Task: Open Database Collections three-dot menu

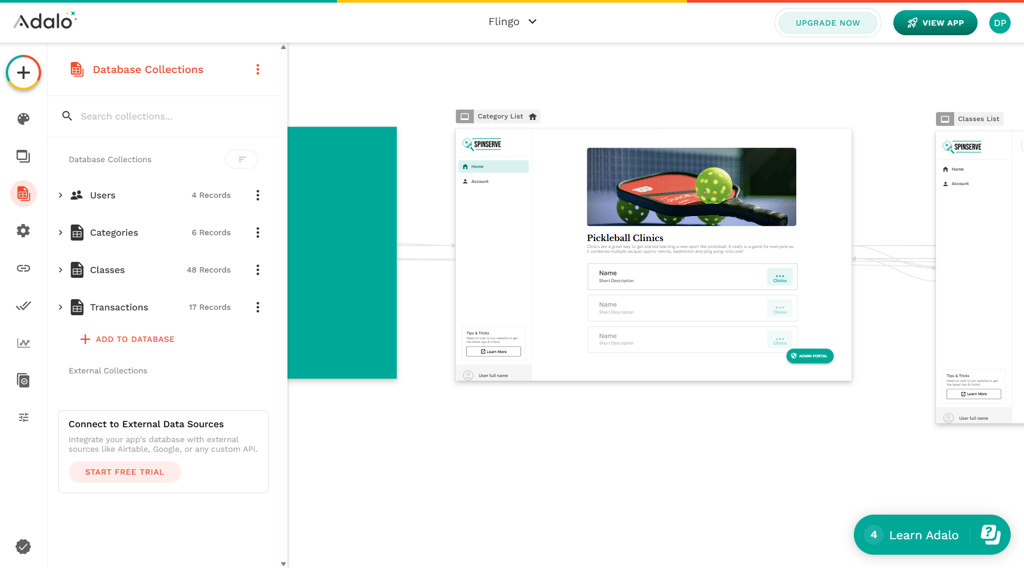Action: (258, 69)
